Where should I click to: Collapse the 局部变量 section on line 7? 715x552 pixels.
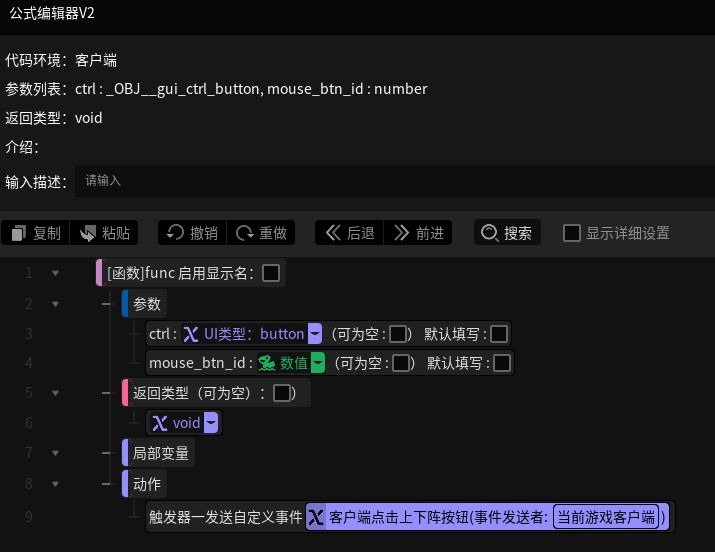tap(55, 453)
